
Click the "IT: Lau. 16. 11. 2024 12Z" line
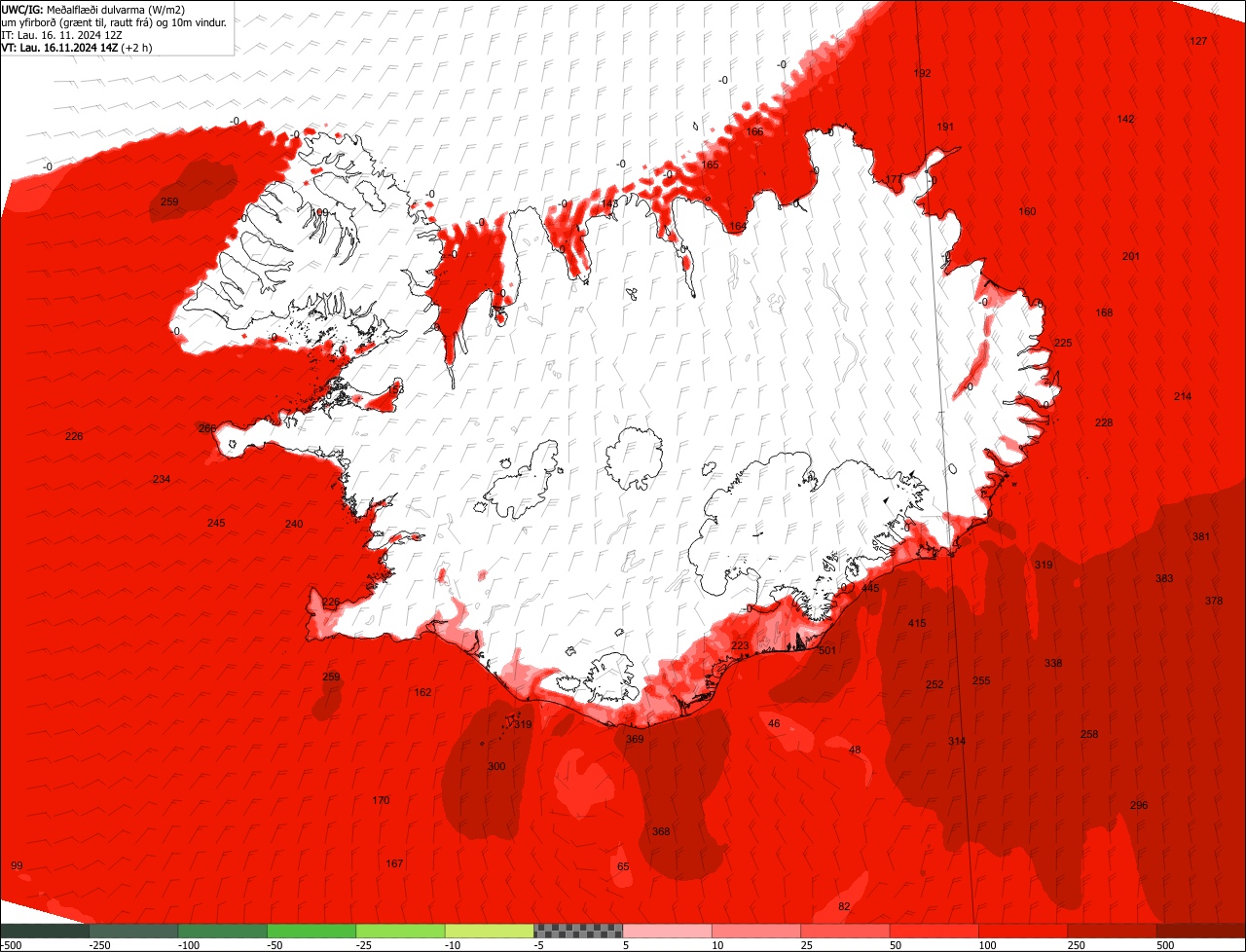pos(61,35)
